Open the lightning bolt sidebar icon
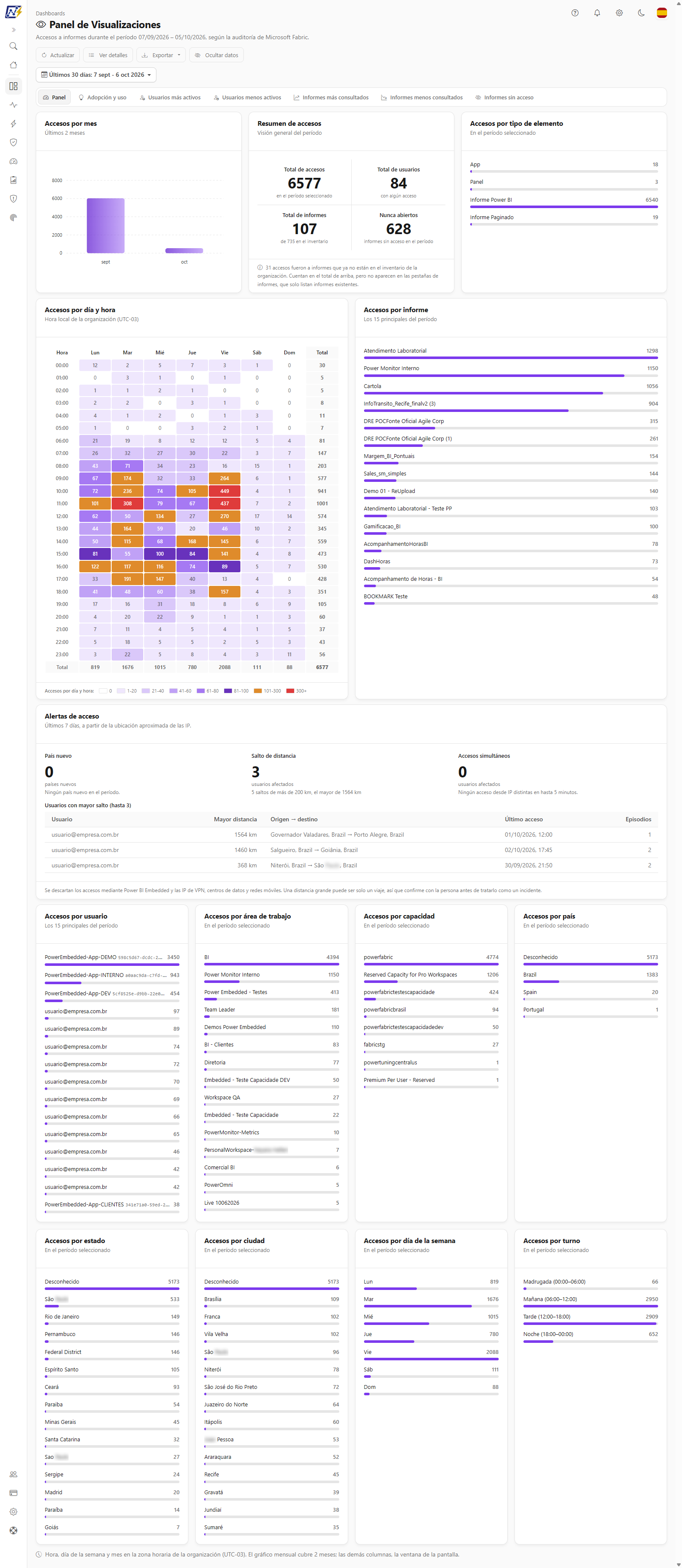The width and height of the screenshot is (682, 1568). (13, 124)
